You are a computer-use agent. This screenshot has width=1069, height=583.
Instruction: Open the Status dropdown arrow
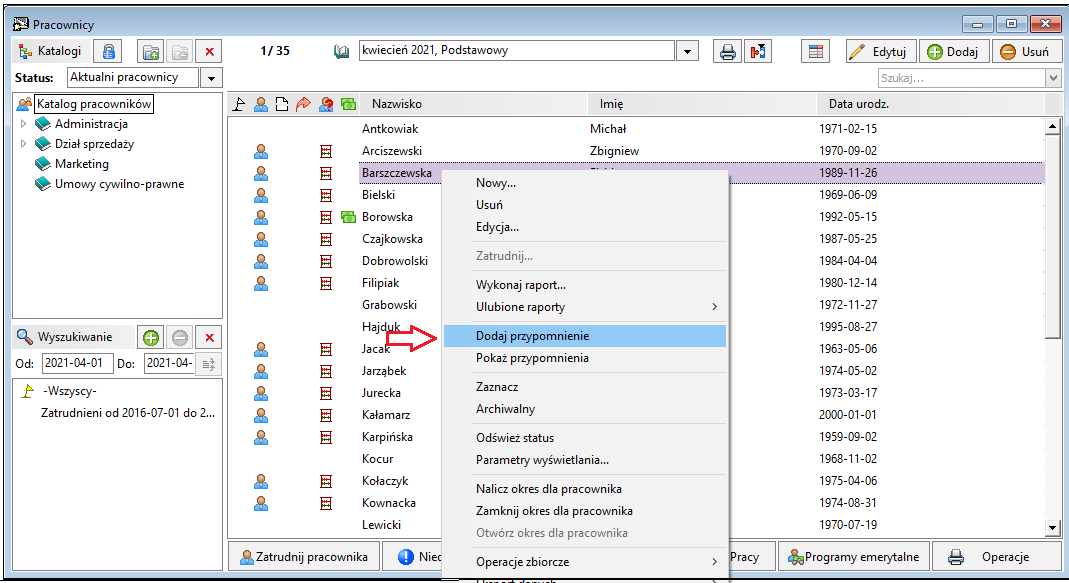(211, 78)
